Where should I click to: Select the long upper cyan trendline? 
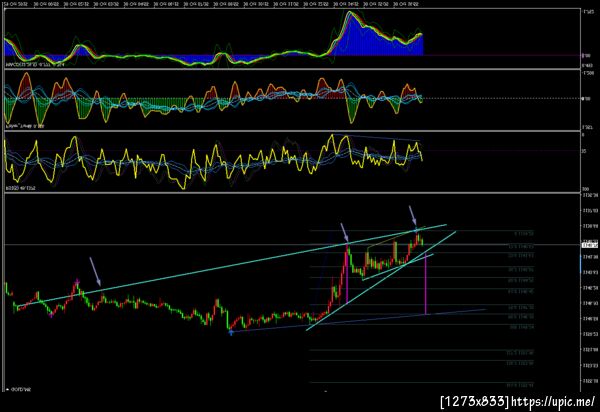tap(232, 265)
